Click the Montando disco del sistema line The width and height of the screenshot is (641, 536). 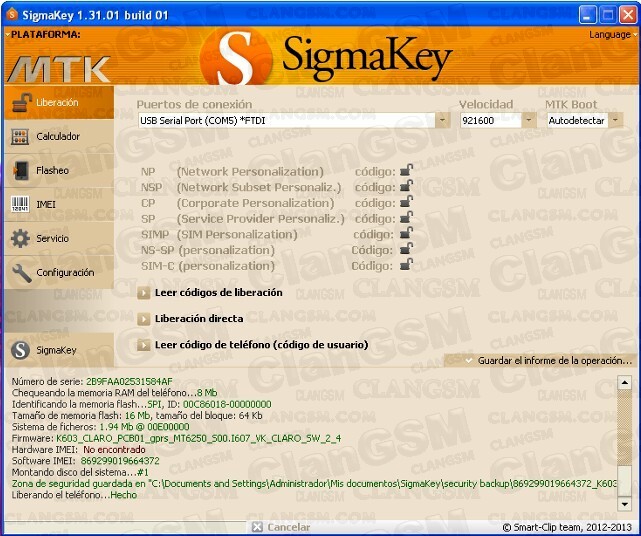80,472
